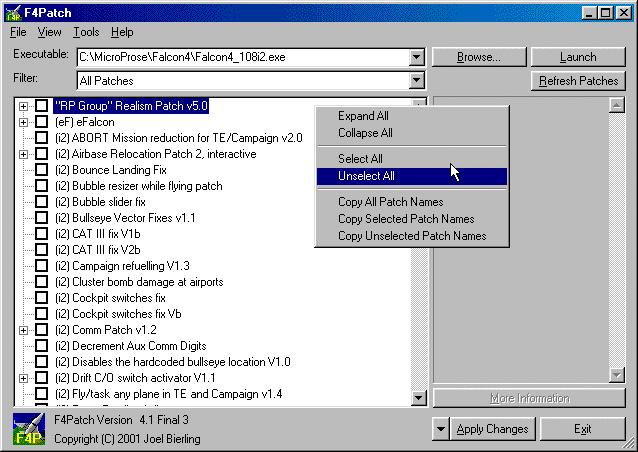
Task: Enable the Bounce Landing Fix checkbox
Action: click(41, 170)
